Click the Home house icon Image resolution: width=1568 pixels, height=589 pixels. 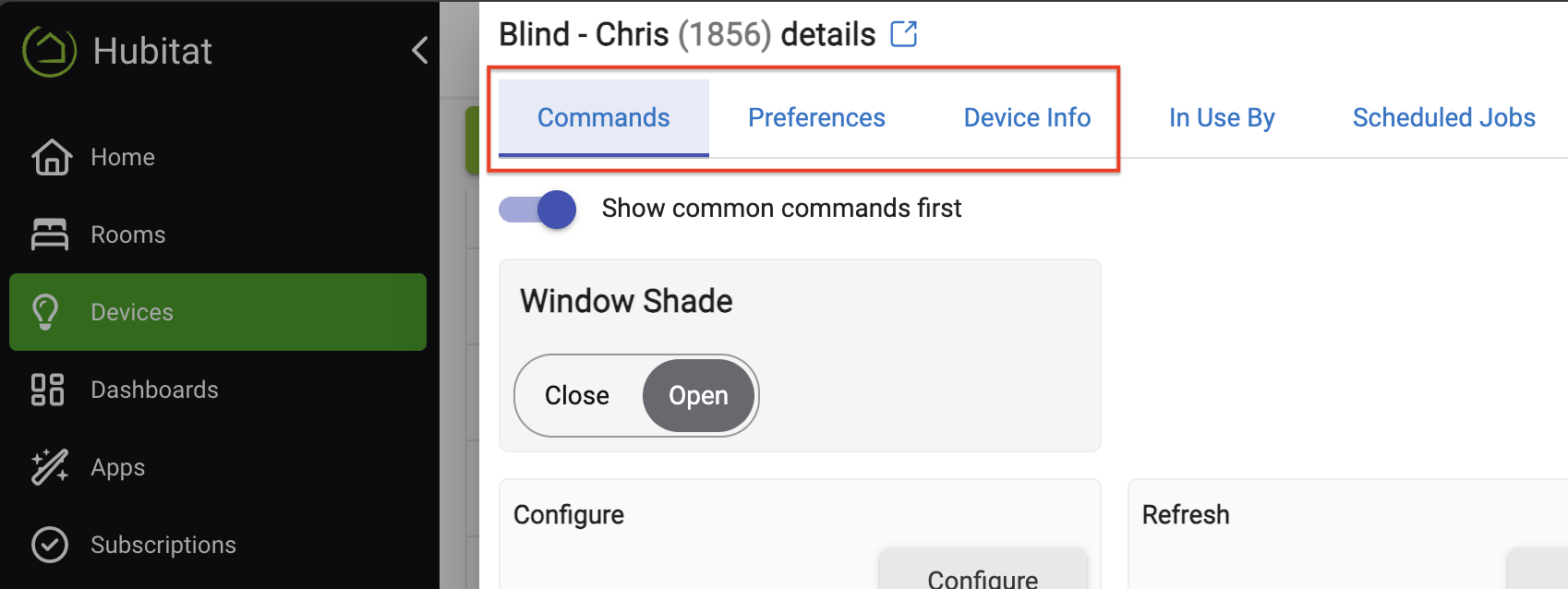pos(51,157)
